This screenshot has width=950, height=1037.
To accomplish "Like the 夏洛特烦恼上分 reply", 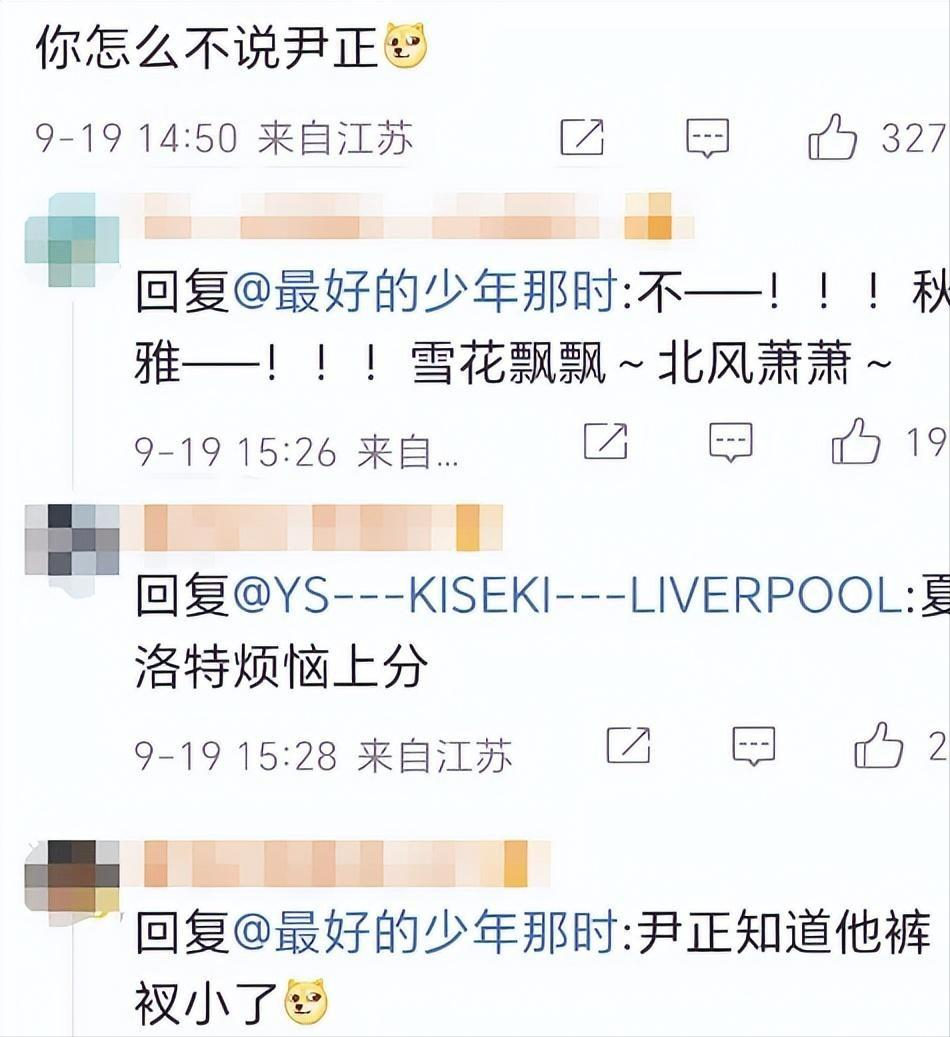I will [x=879, y=745].
